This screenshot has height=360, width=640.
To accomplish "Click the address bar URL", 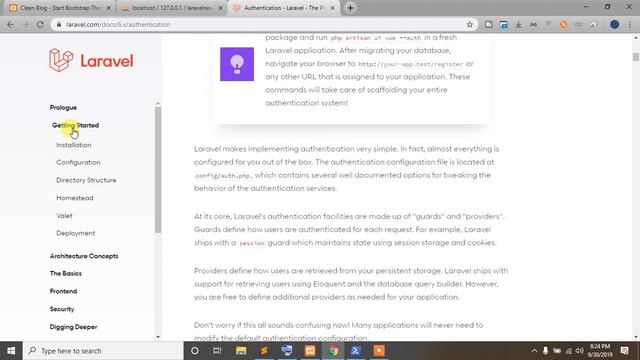I will 118,24.
